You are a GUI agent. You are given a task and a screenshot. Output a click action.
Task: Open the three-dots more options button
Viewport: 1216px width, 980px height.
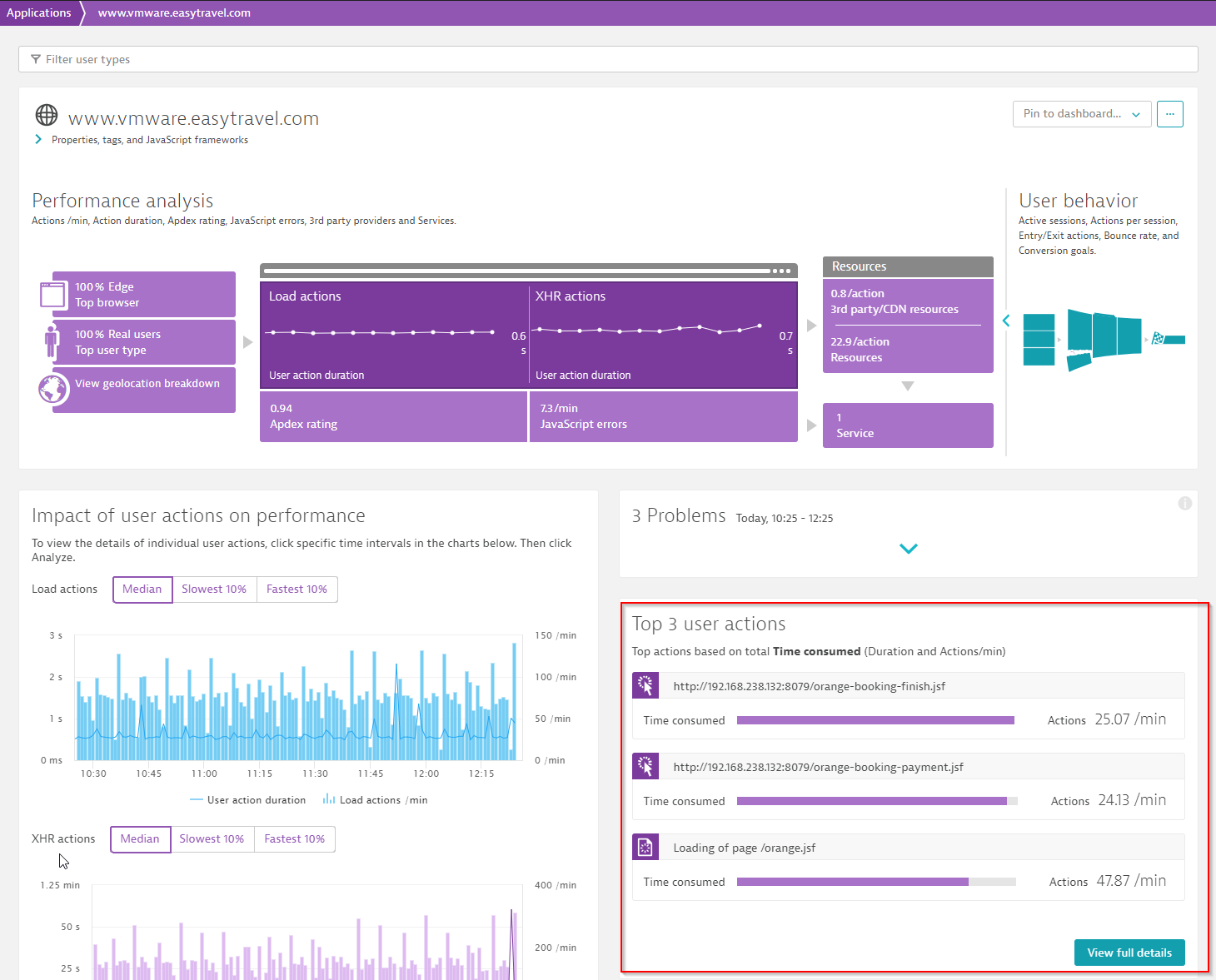point(1169,114)
